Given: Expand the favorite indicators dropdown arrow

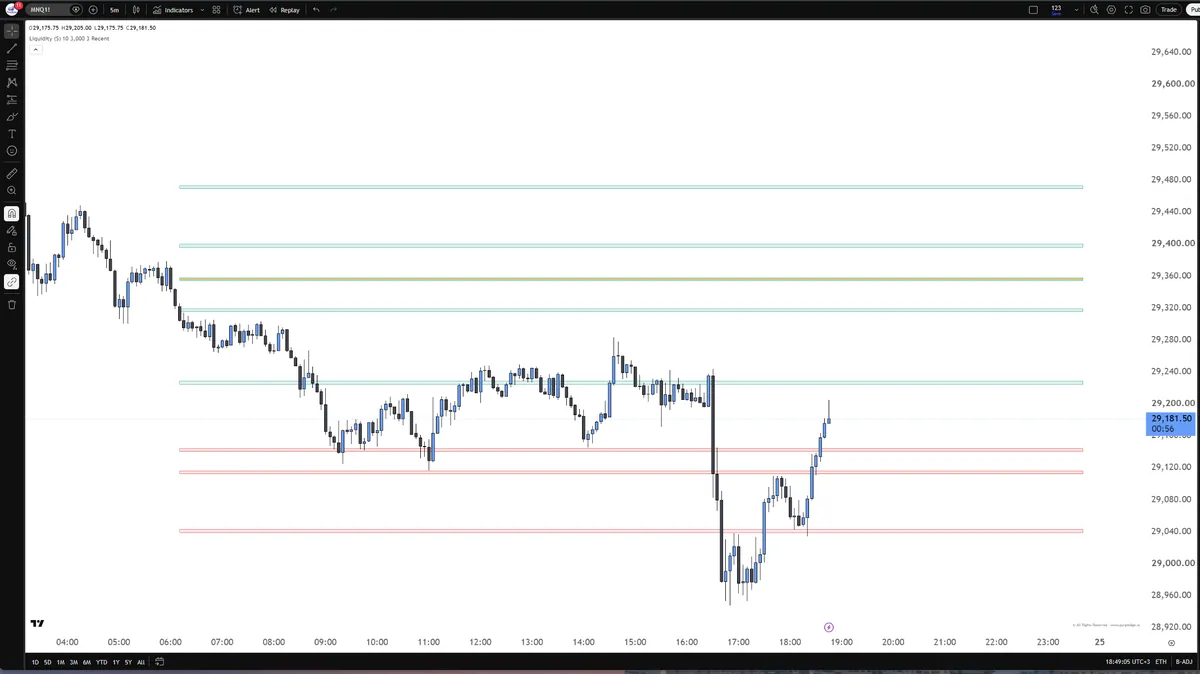Looking at the screenshot, I should (202, 9).
